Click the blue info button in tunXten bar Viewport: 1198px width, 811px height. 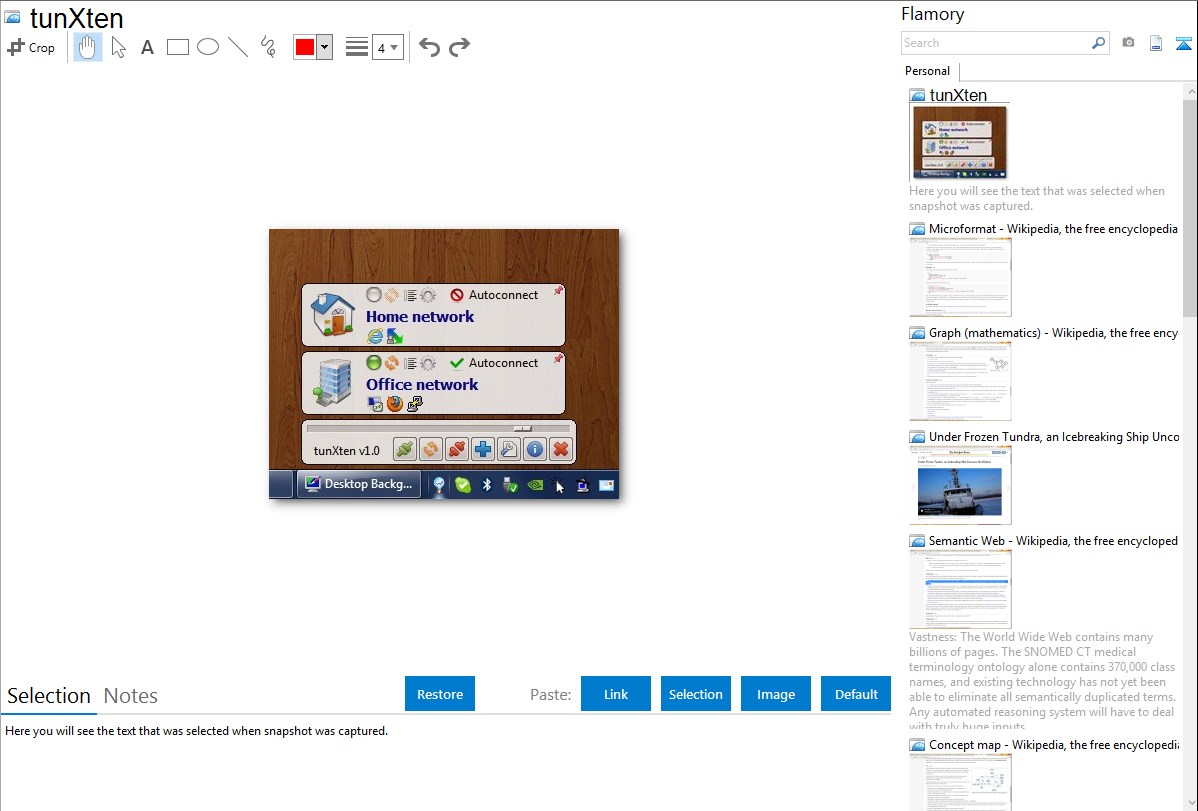pos(535,449)
